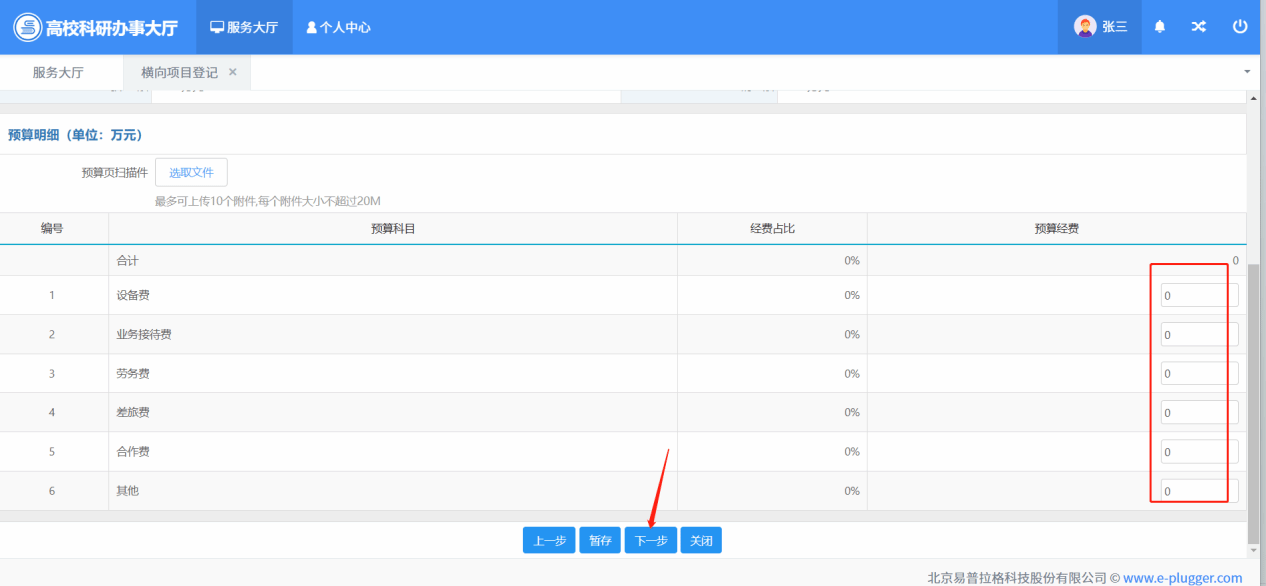Click the power logout icon
Screen dimensions: 1266x586
click(x=1240, y=27)
